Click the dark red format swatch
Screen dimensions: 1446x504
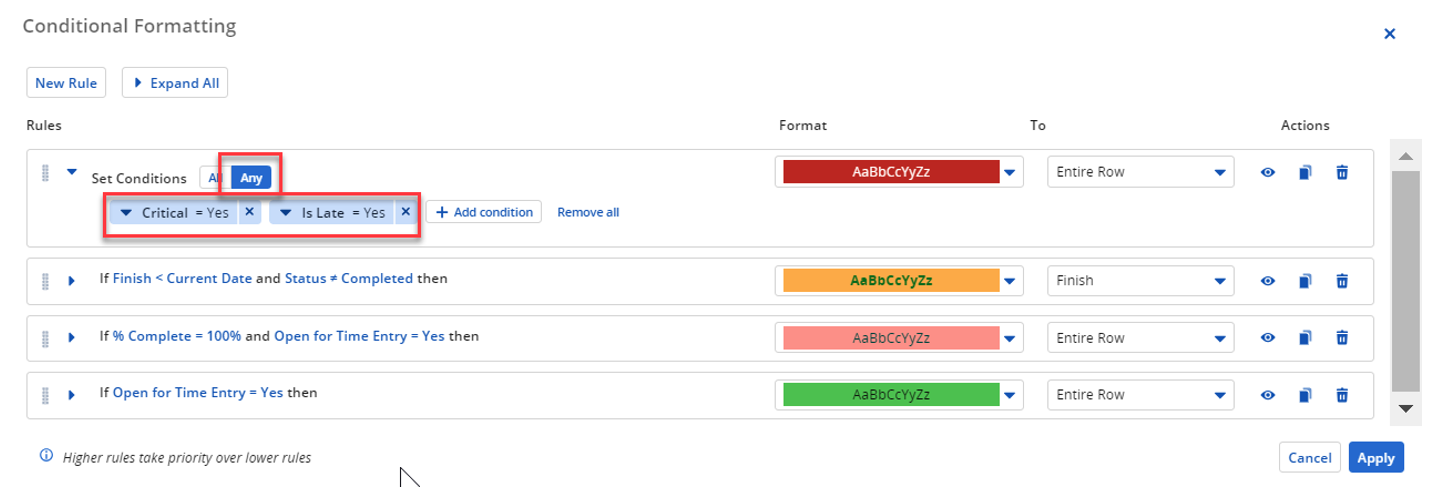pyautogui.click(x=891, y=172)
